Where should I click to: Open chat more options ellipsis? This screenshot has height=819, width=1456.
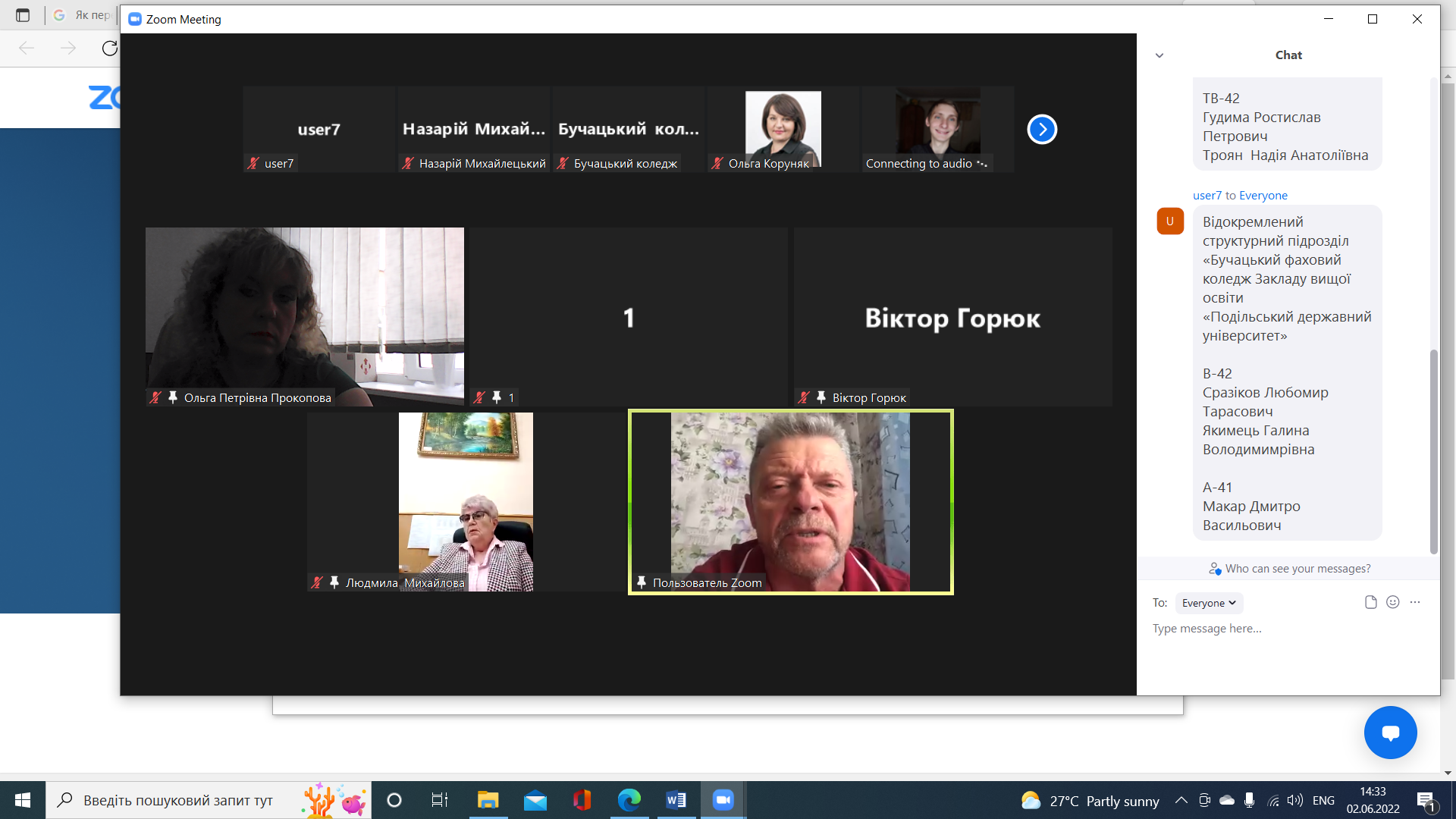[x=1415, y=602]
